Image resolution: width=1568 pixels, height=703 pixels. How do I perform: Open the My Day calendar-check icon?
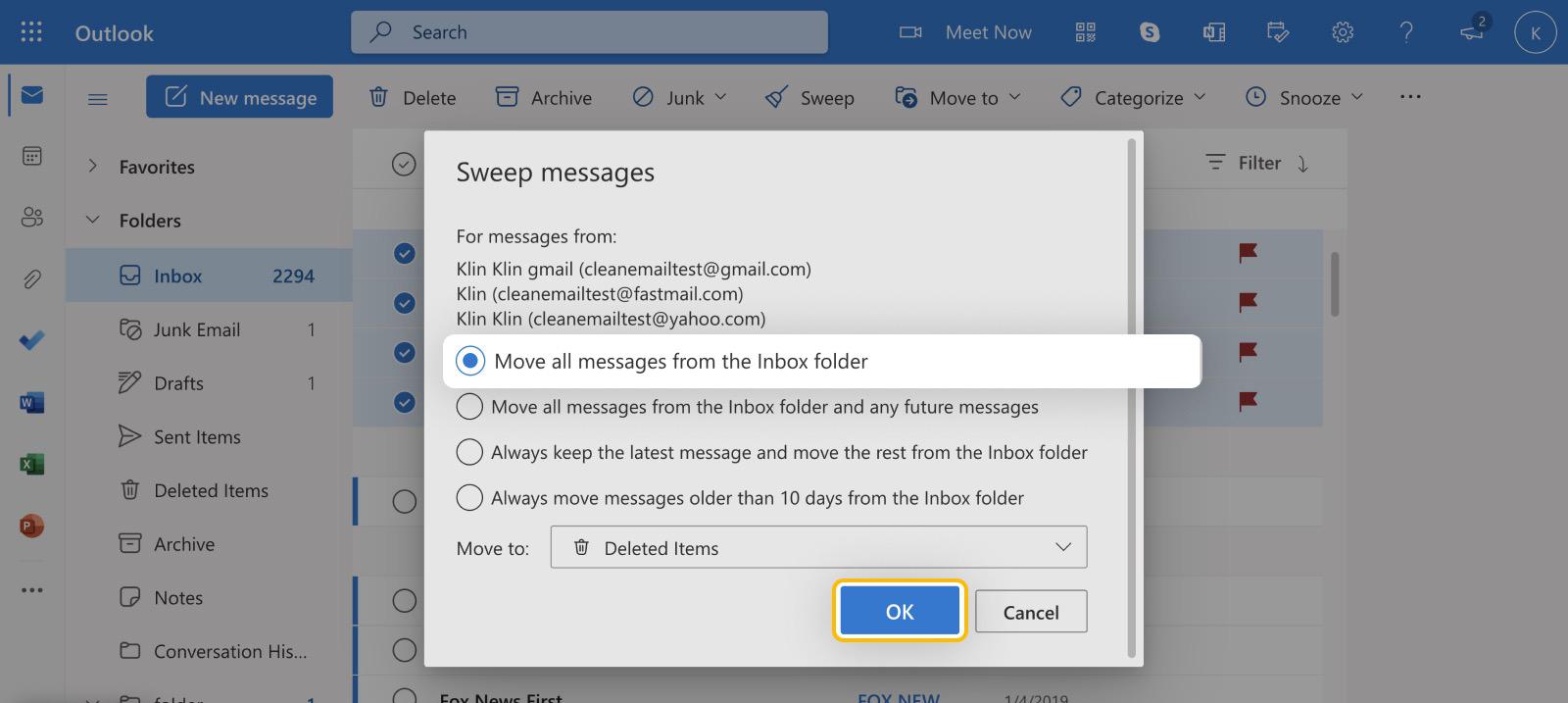[1278, 32]
